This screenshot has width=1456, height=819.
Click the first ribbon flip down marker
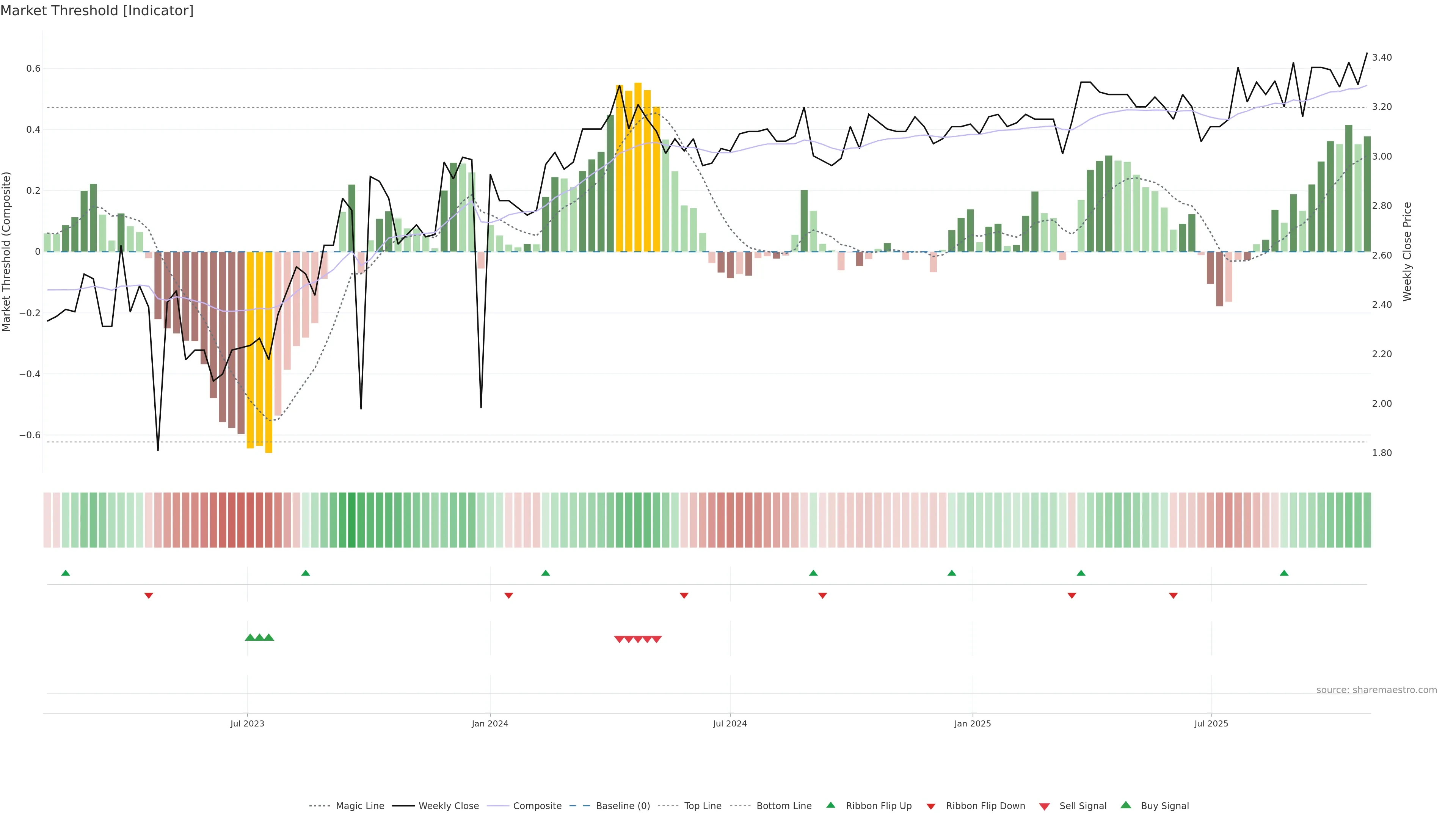point(149,596)
